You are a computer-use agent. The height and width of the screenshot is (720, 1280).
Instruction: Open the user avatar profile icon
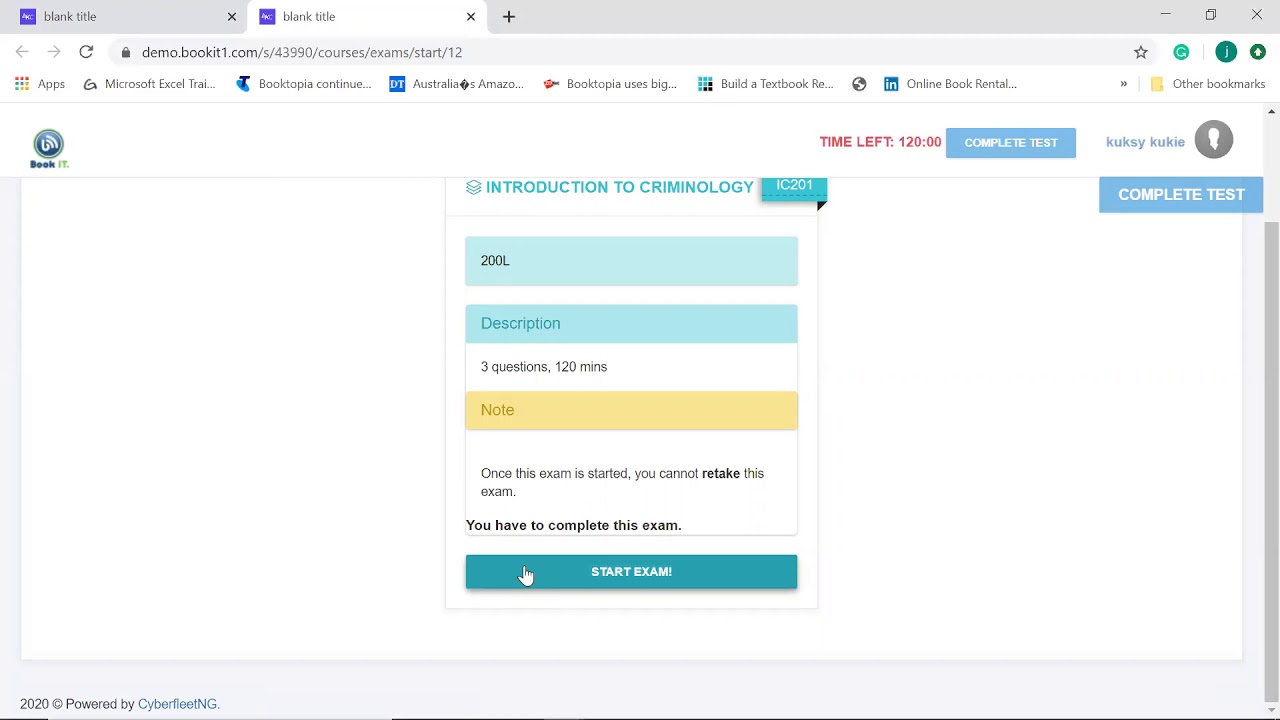click(1214, 140)
